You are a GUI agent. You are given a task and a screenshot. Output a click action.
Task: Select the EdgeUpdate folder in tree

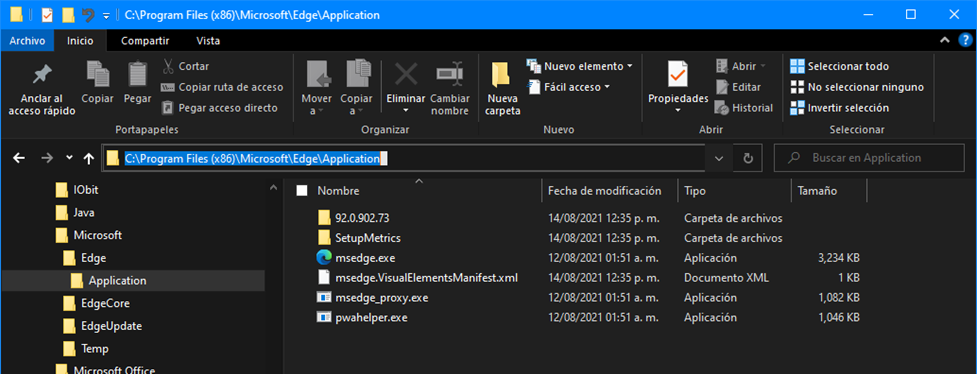(111, 325)
